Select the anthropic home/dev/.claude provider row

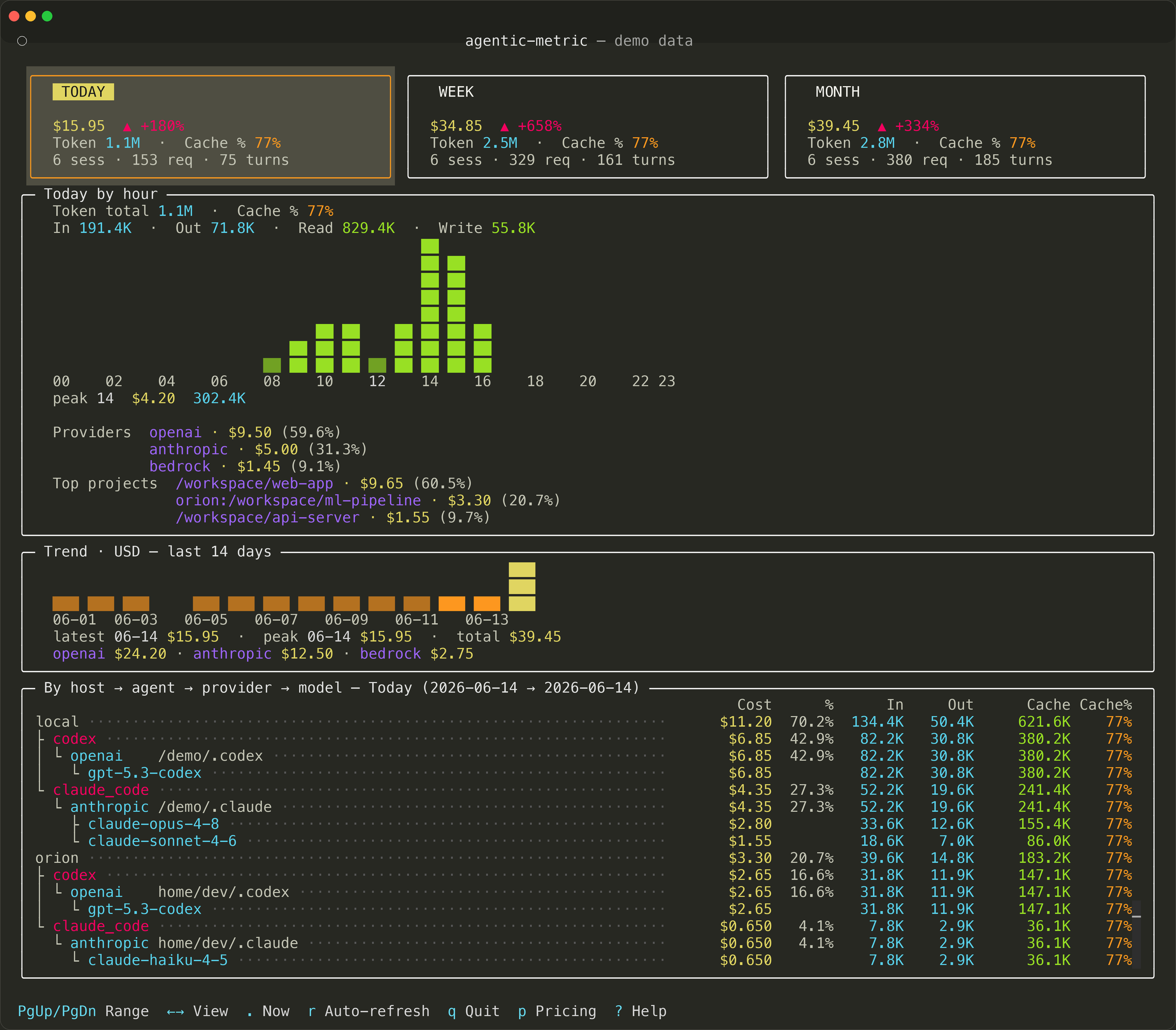click(x=584, y=943)
